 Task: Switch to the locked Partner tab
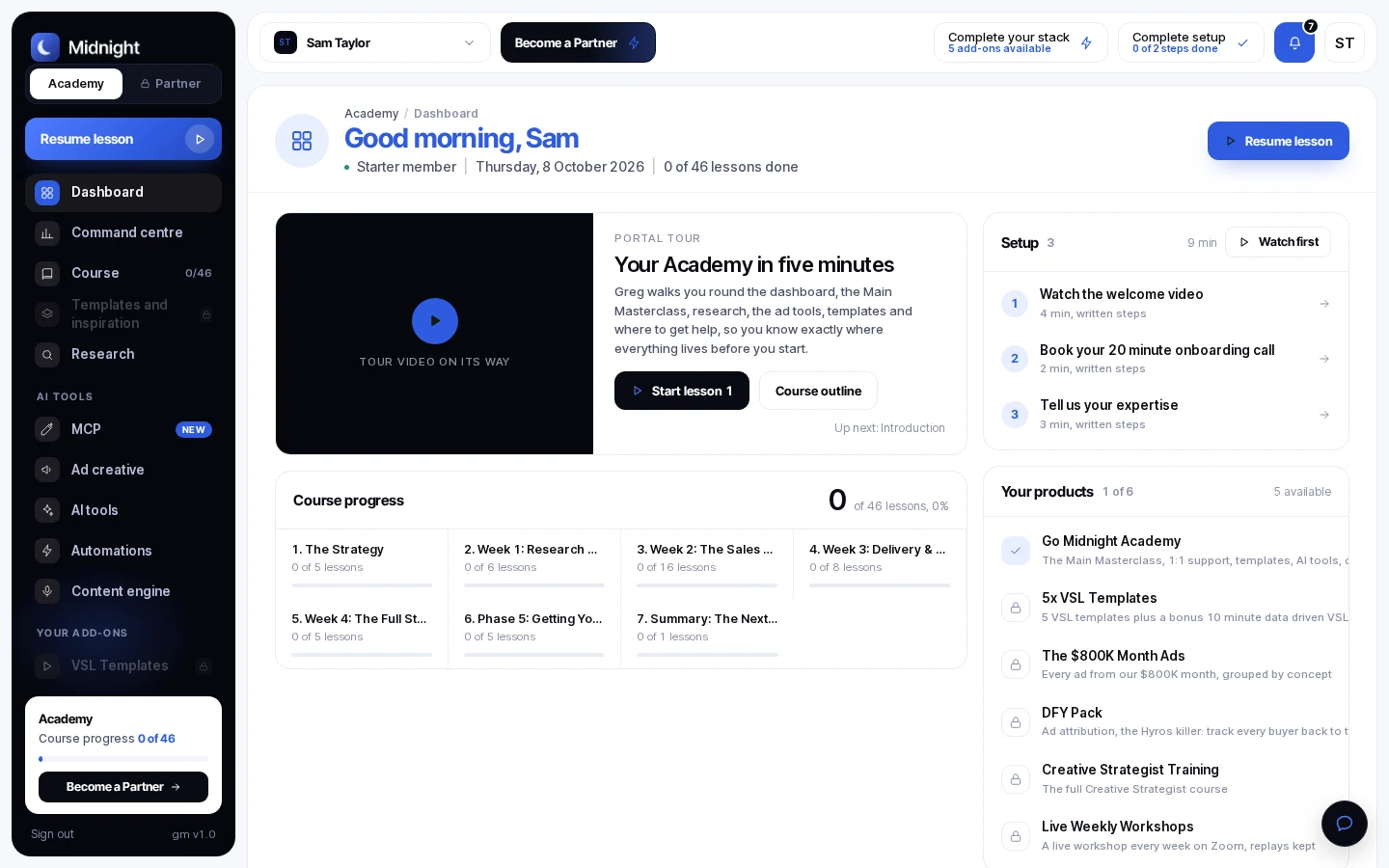(x=171, y=84)
